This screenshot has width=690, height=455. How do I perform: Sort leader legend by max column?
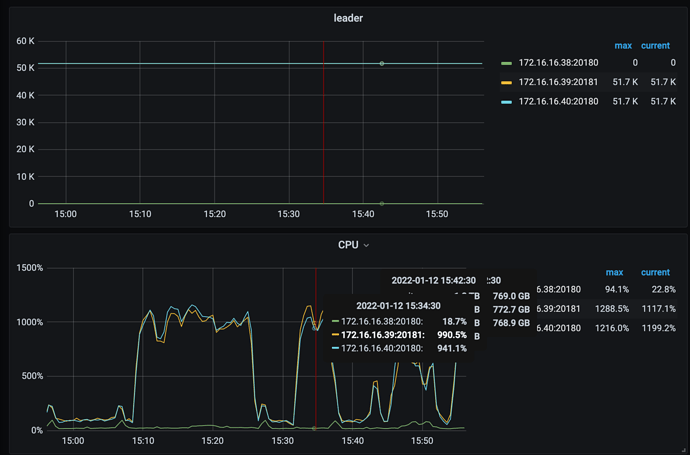point(623,46)
